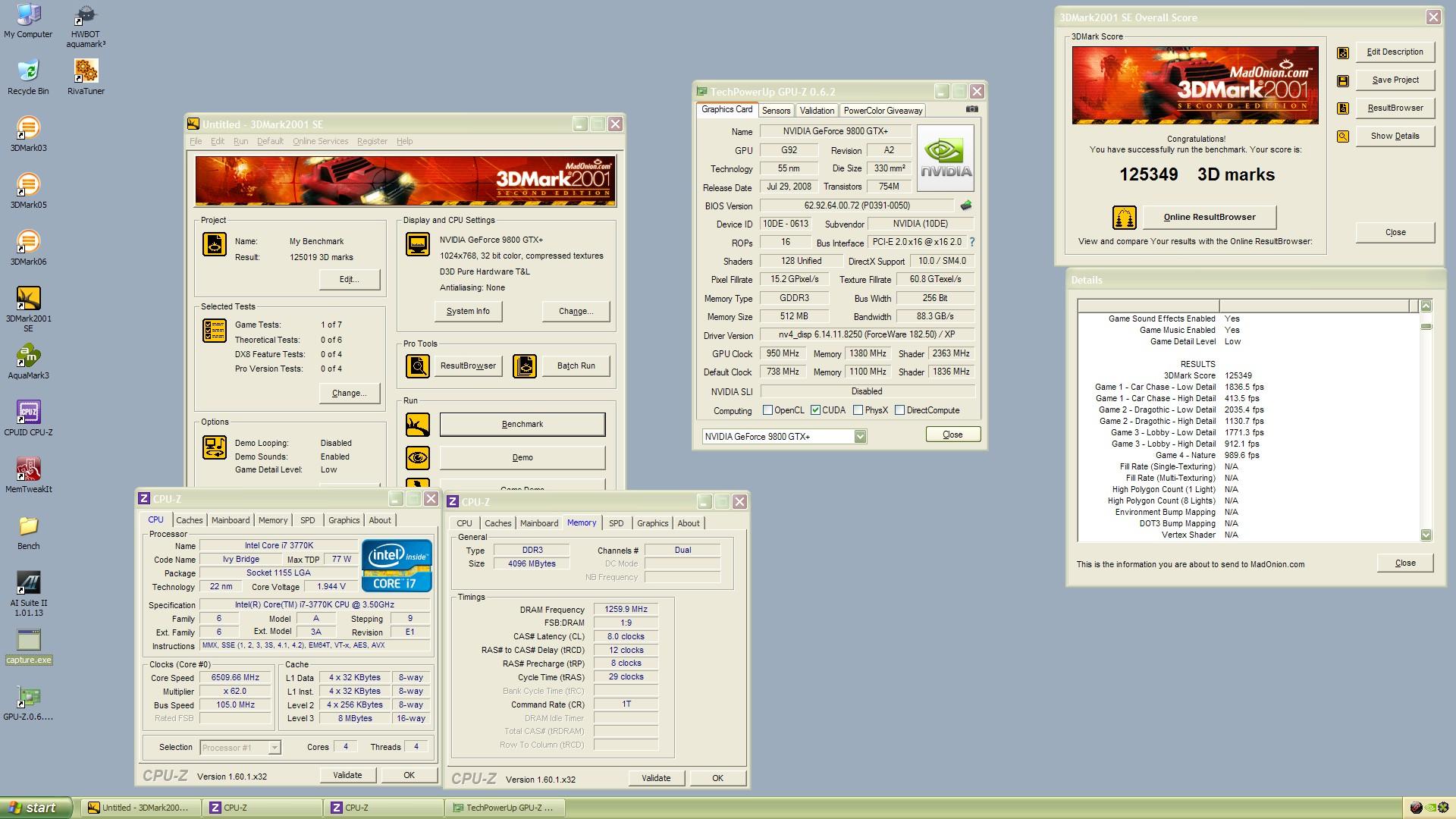1456x819 pixels.
Task: Click the Batch Run button
Action: tap(576, 366)
